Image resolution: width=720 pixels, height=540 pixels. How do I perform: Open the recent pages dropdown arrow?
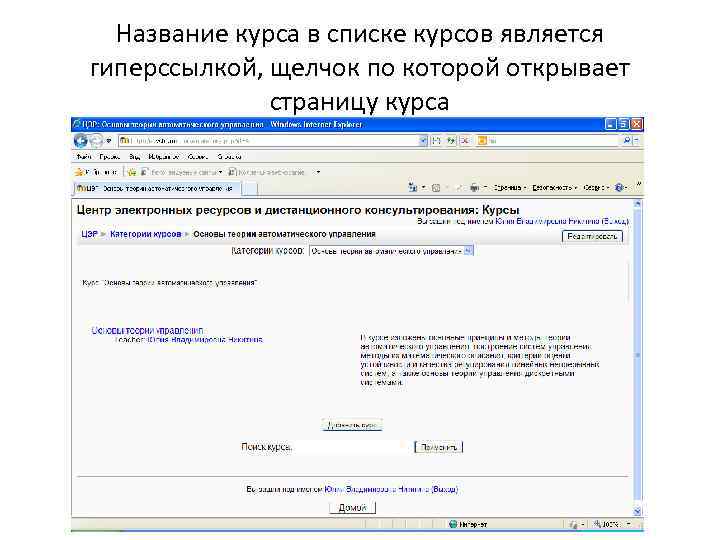point(109,141)
